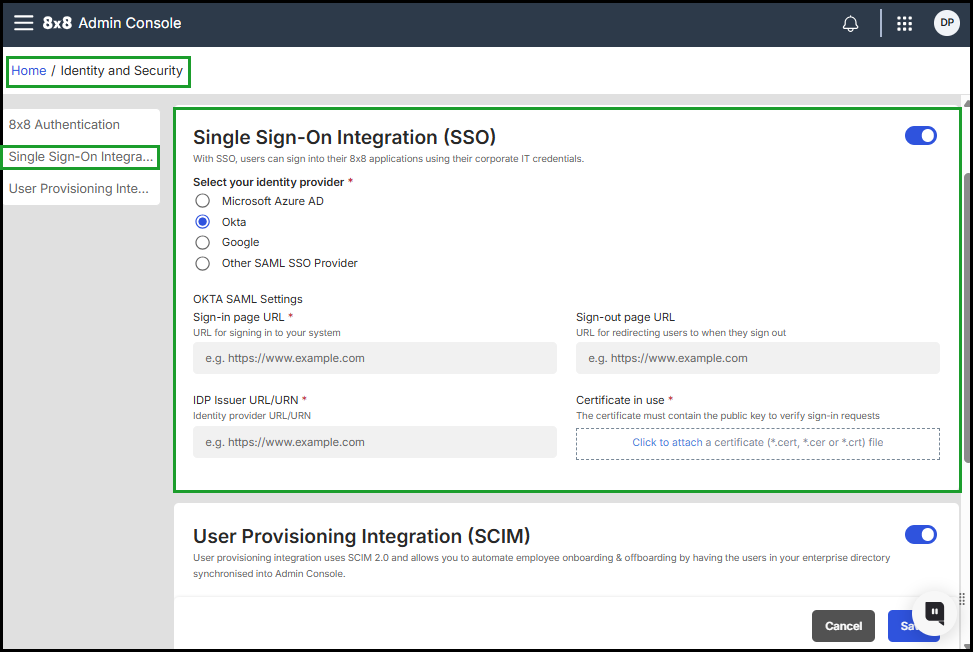Image resolution: width=973 pixels, height=652 pixels.
Task: Open Single Sign-On Integration sidebar item
Action: coord(81,157)
